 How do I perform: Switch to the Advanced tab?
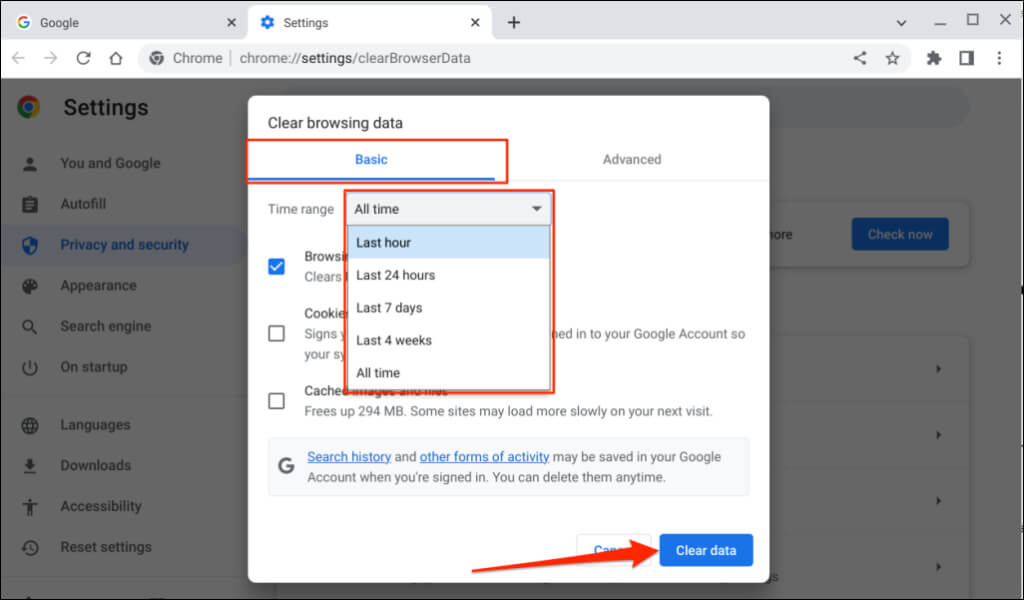click(x=632, y=159)
